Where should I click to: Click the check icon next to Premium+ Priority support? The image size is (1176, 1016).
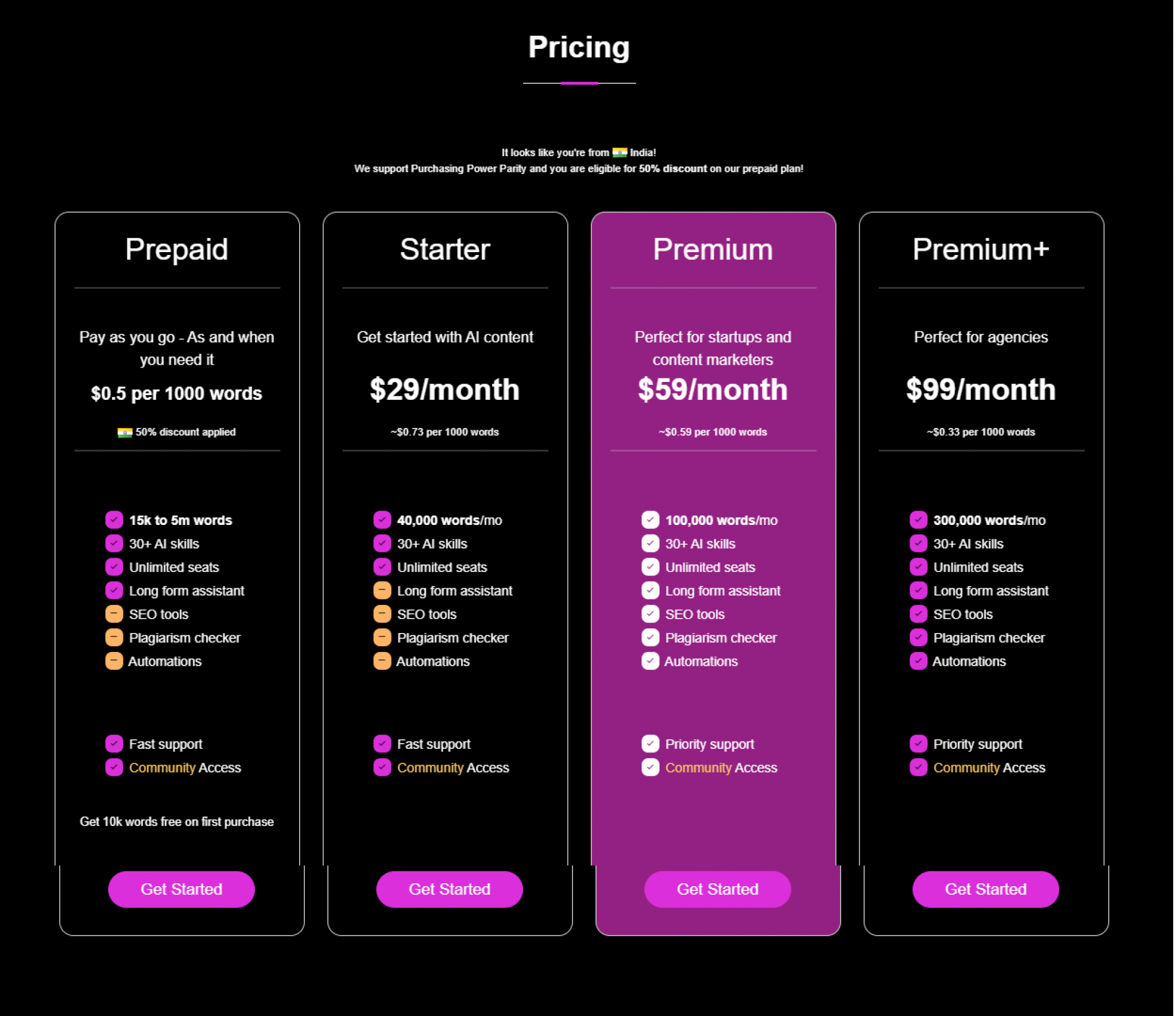[x=918, y=744]
